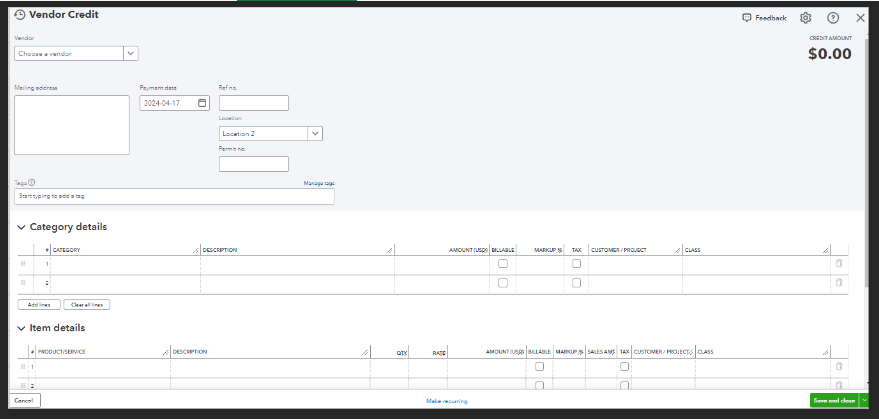Focus the Ref no. input field
879x419 pixels.
point(254,103)
